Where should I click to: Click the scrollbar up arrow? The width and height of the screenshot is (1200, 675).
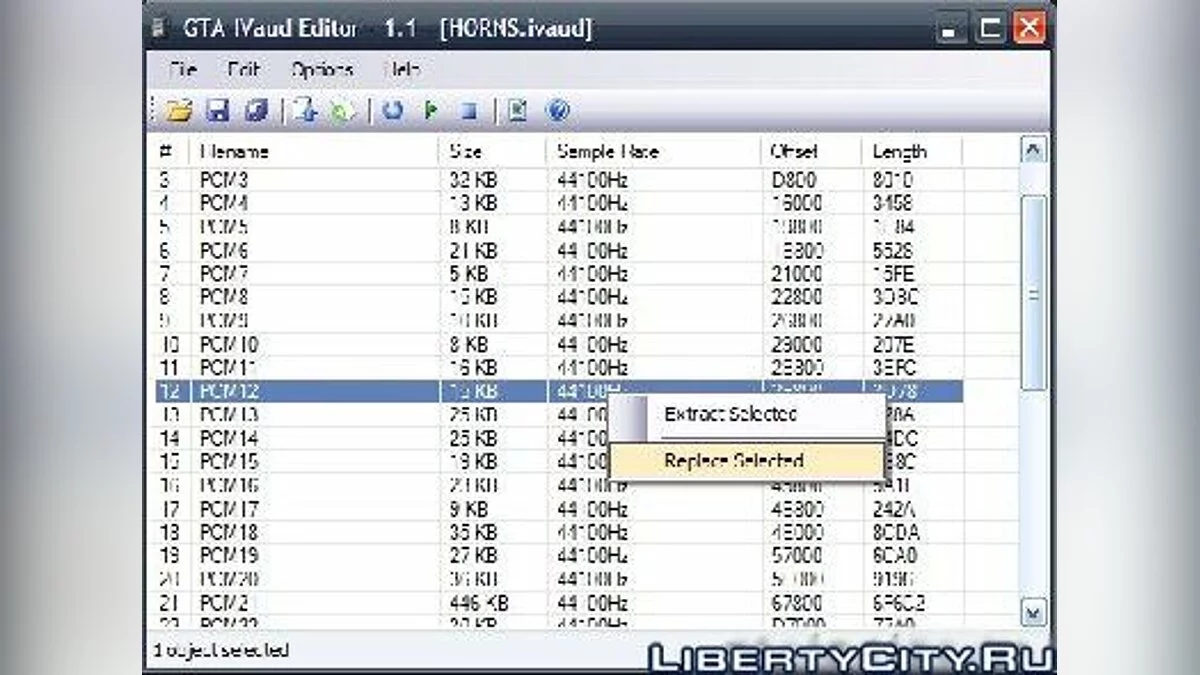(x=1034, y=151)
